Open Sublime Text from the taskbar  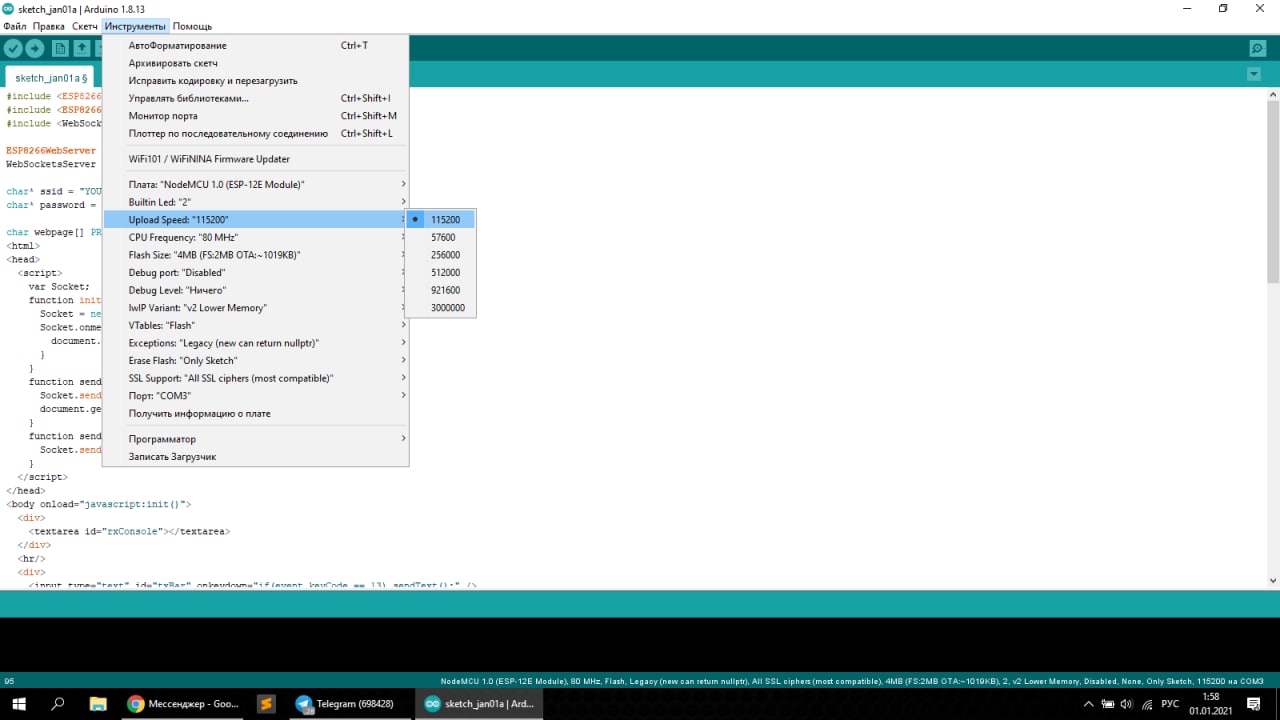click(x=265, y=704)
